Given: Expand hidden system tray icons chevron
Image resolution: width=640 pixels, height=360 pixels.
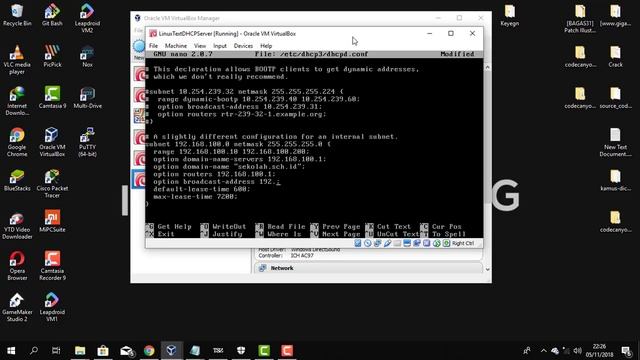Looking at the screenshot, I should (543, 351).
